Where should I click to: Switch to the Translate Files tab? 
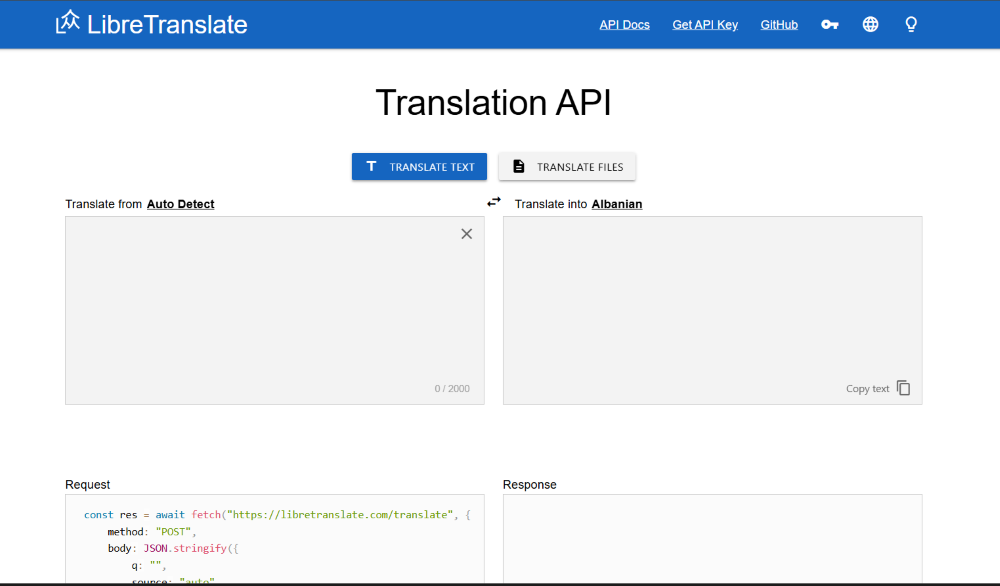567,166
